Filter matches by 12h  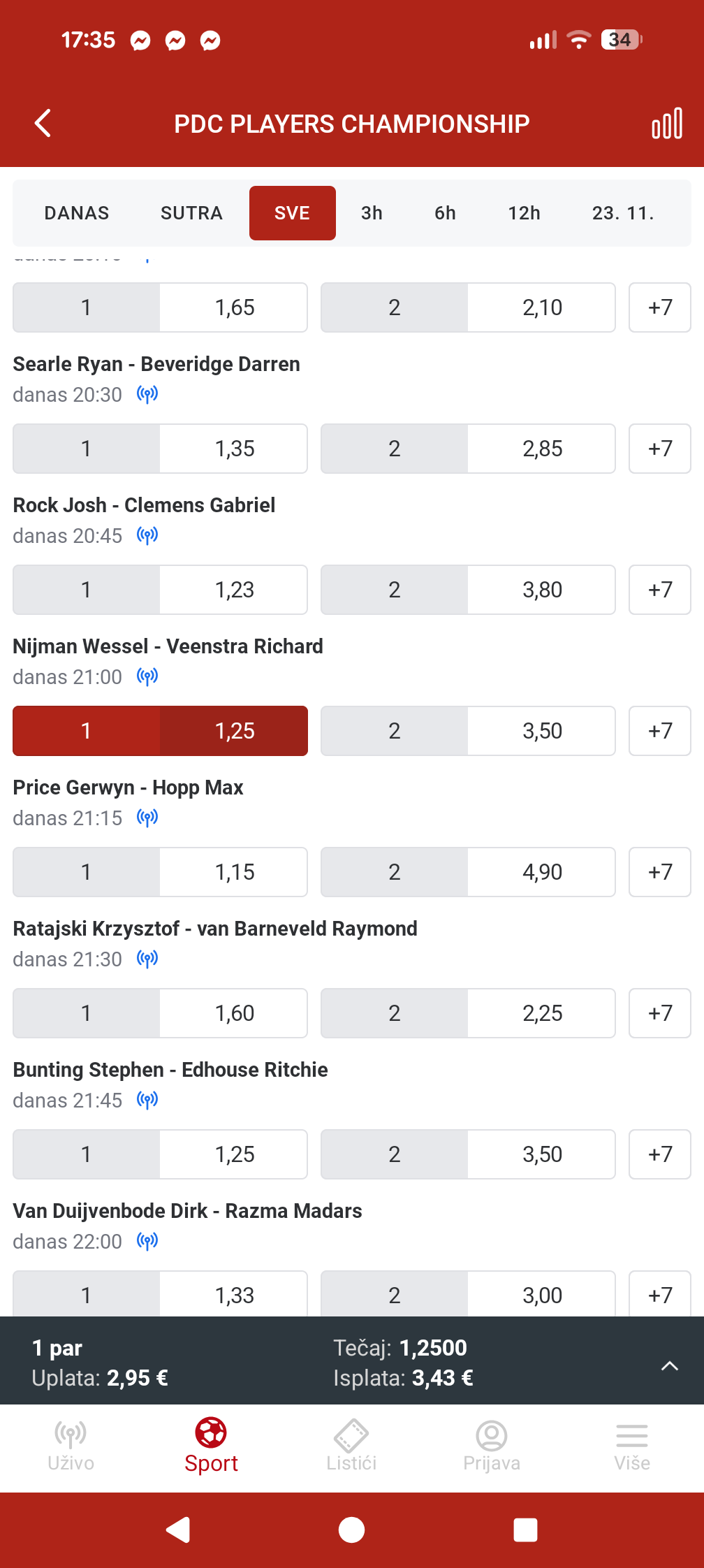(524, 213)
